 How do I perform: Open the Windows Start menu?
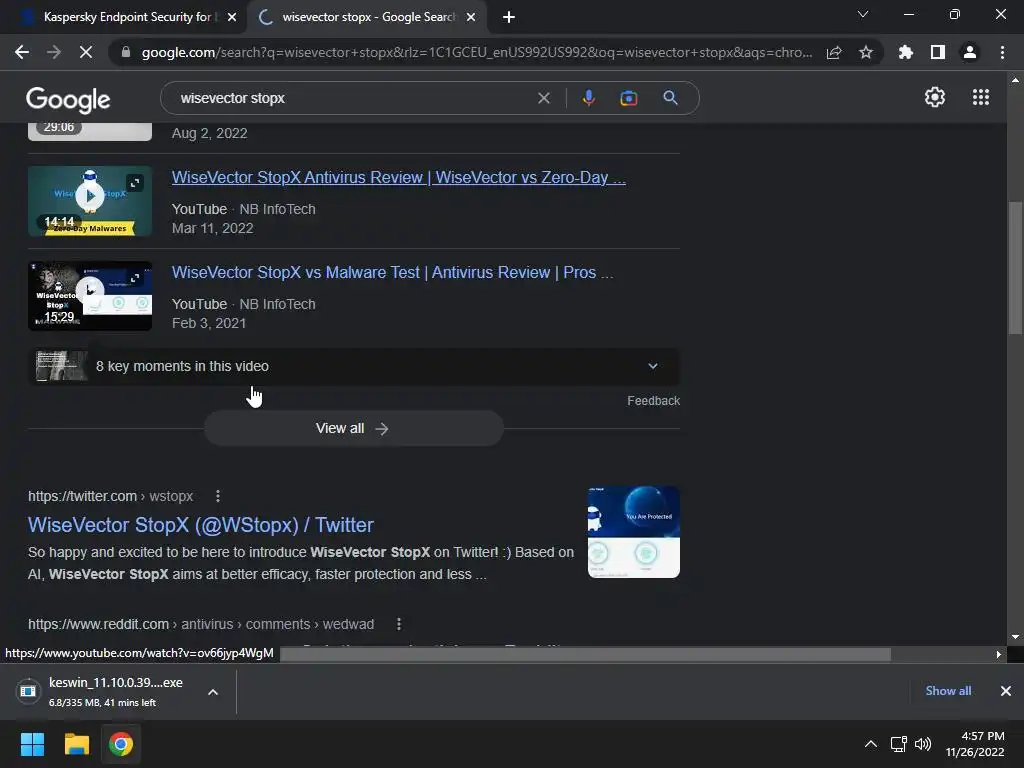coord(32,744)
